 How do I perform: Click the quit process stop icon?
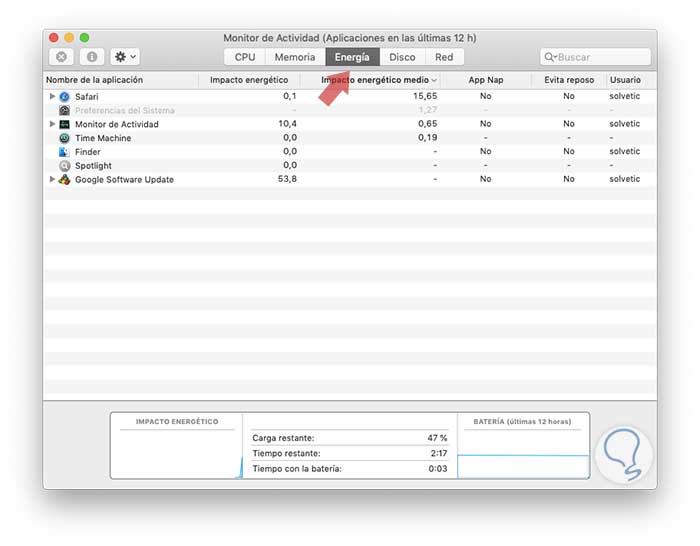pyautogui.click(x=61, y=57)
